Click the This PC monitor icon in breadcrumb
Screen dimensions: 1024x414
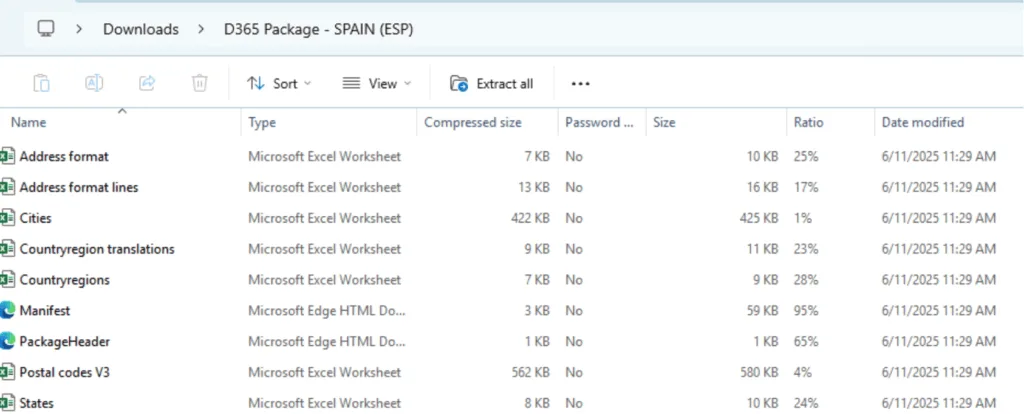pyautogui.click(x=46, y=29)
